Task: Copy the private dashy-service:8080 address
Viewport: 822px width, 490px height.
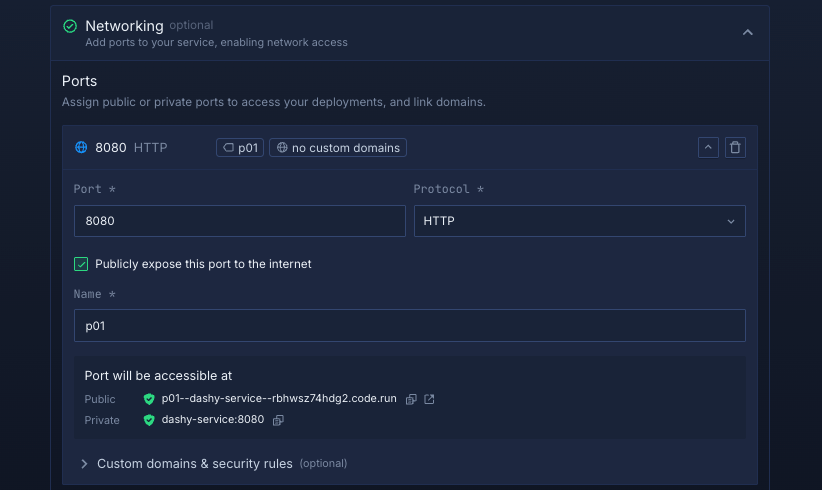Action: click(279, 420)
